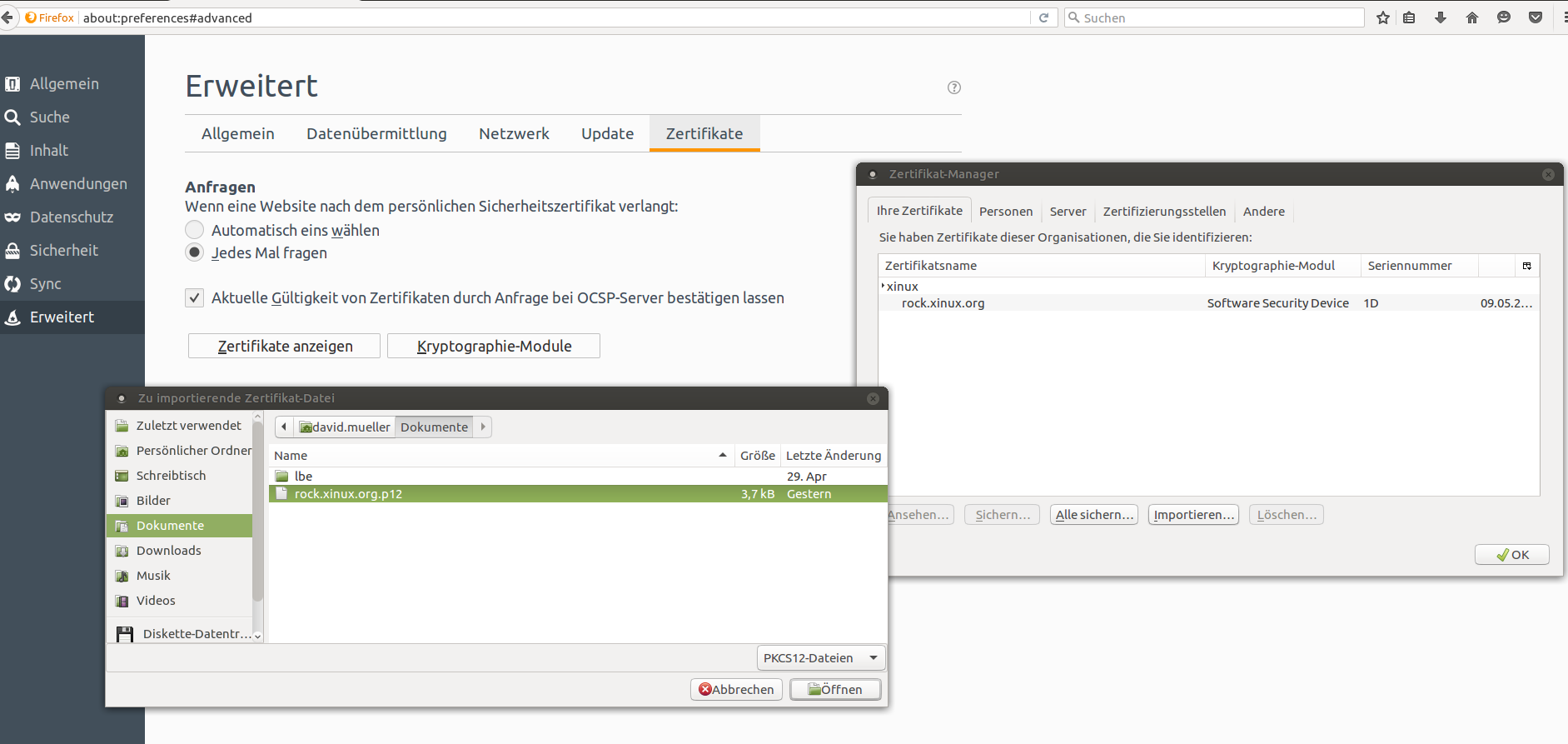Open column picker in certificate list header
This screenshot has height=744, width=1568.
pos(1526,266)
